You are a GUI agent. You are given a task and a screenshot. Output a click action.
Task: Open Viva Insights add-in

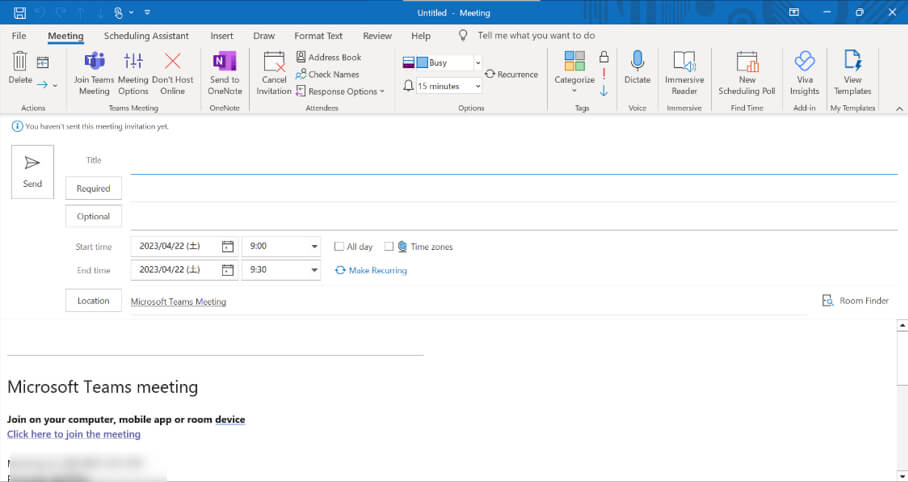804,62
